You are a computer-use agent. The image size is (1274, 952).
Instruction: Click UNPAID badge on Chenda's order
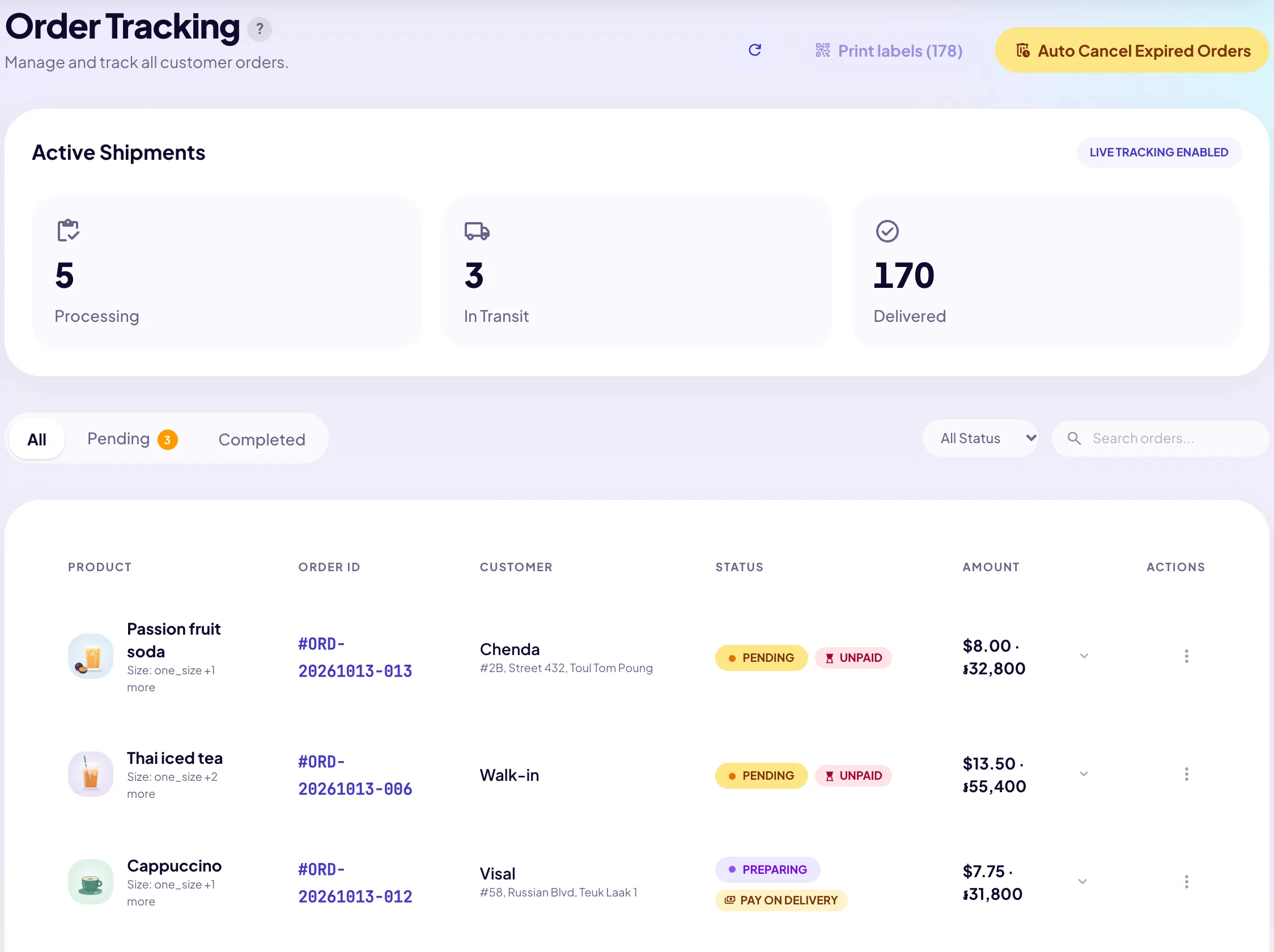[x=853, y=658]
